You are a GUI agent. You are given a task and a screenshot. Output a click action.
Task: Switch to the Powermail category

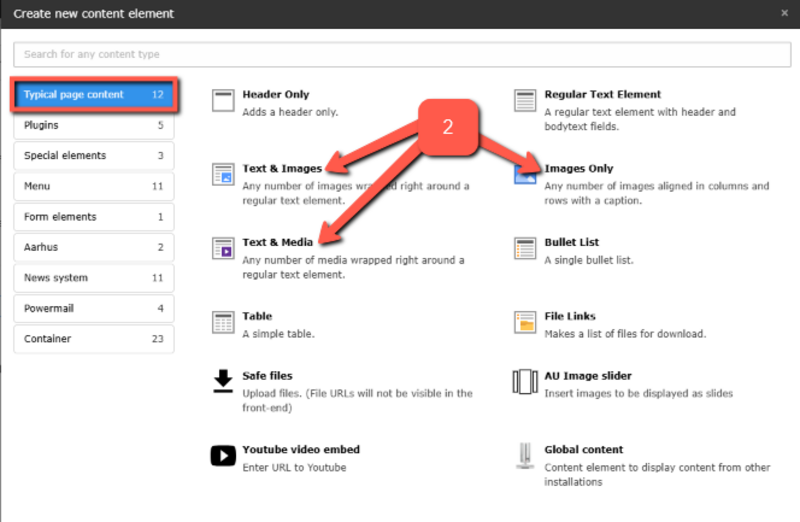(94, 308)
